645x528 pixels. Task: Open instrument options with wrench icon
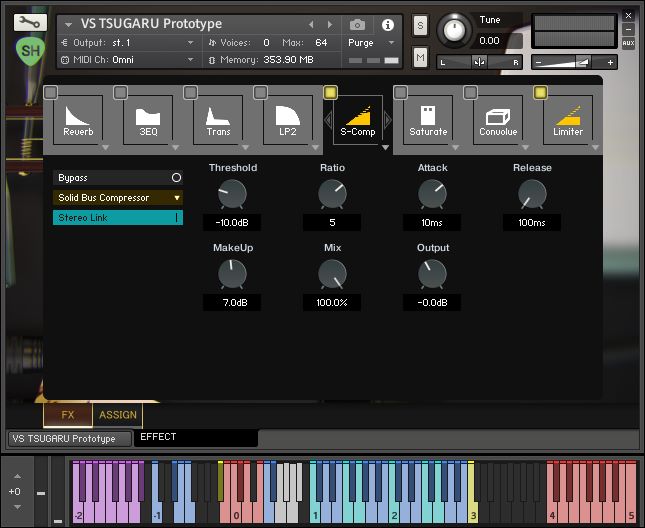tap(31, 22)
